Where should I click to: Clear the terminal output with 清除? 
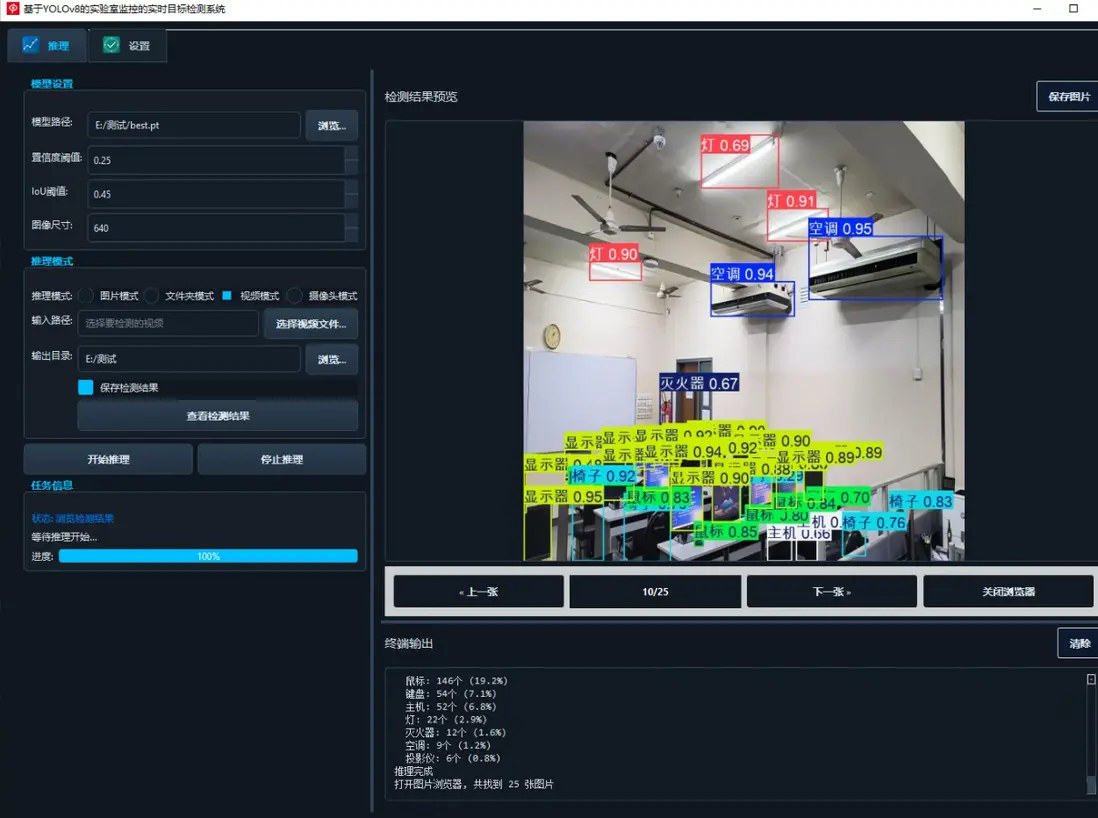coord(1079,644)
